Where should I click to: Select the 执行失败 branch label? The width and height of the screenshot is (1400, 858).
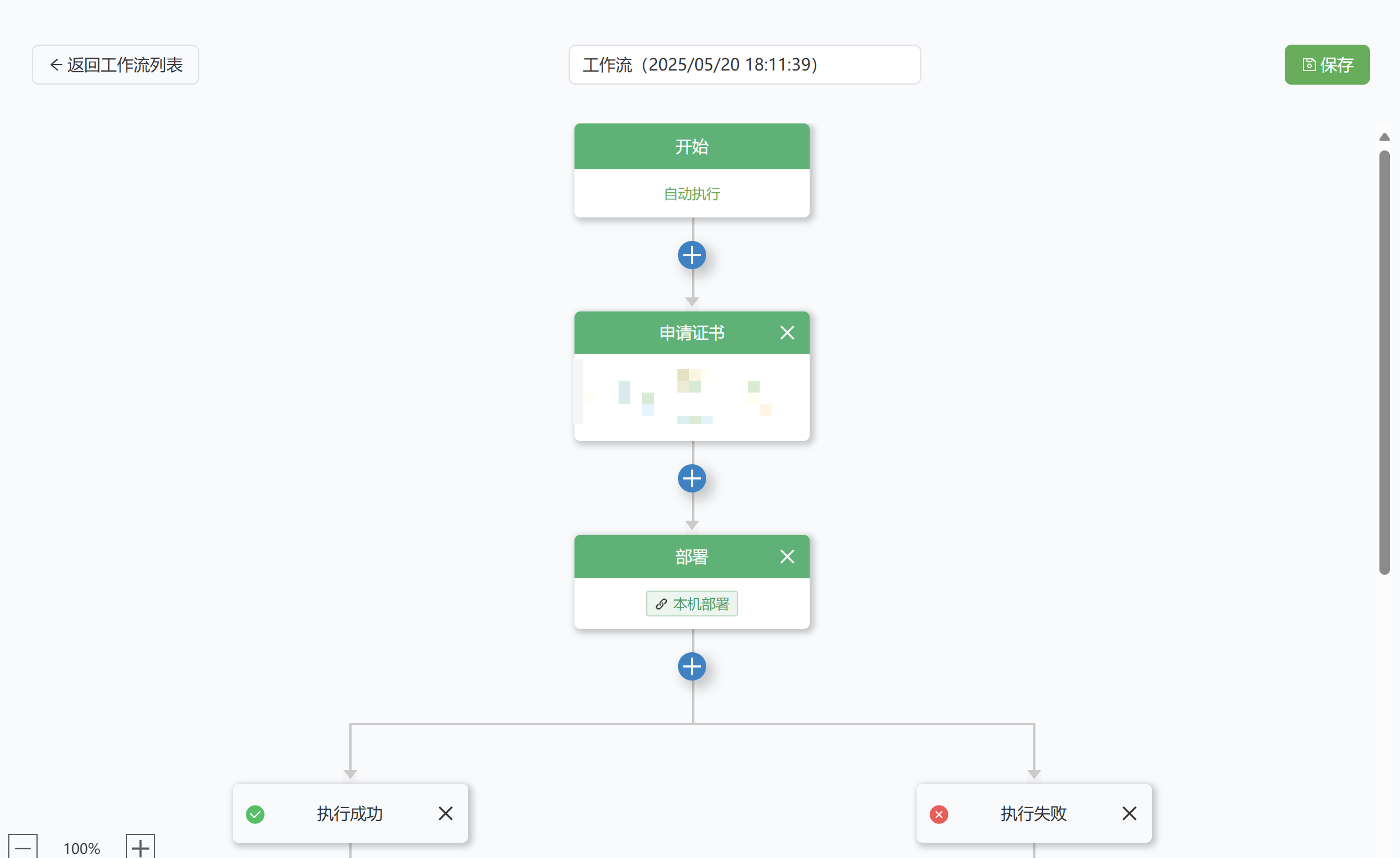1034,813
